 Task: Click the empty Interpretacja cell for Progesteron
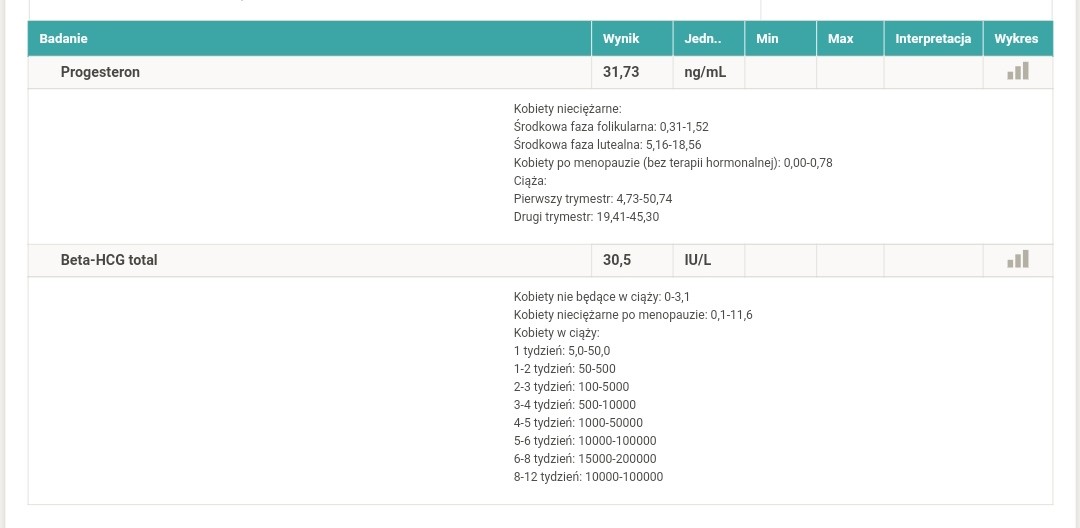pos(932,73)
